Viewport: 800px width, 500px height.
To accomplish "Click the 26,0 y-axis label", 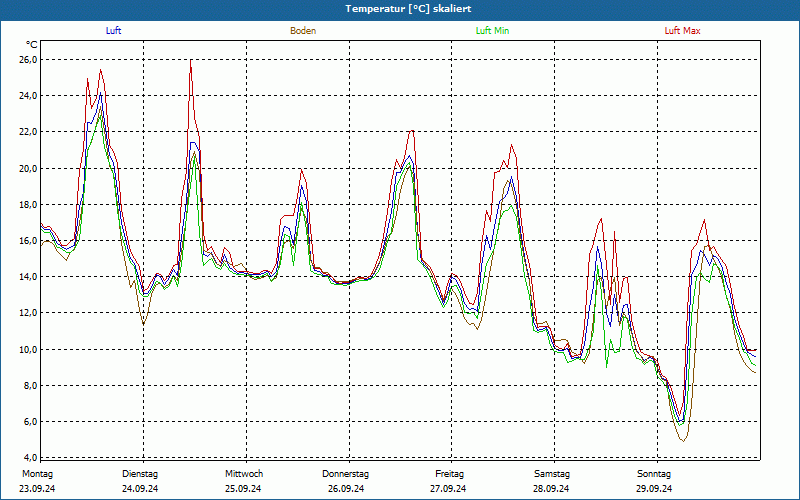I will coord(30,60).
